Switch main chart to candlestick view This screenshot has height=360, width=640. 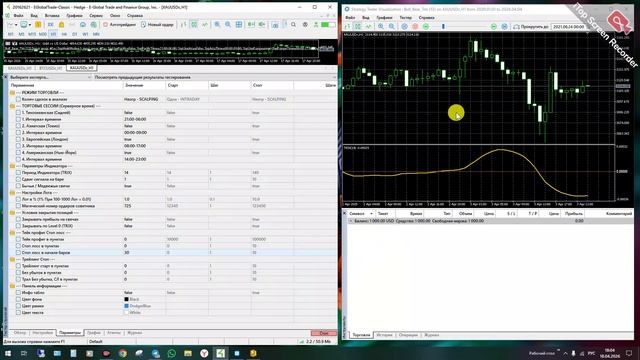[194, 24]
